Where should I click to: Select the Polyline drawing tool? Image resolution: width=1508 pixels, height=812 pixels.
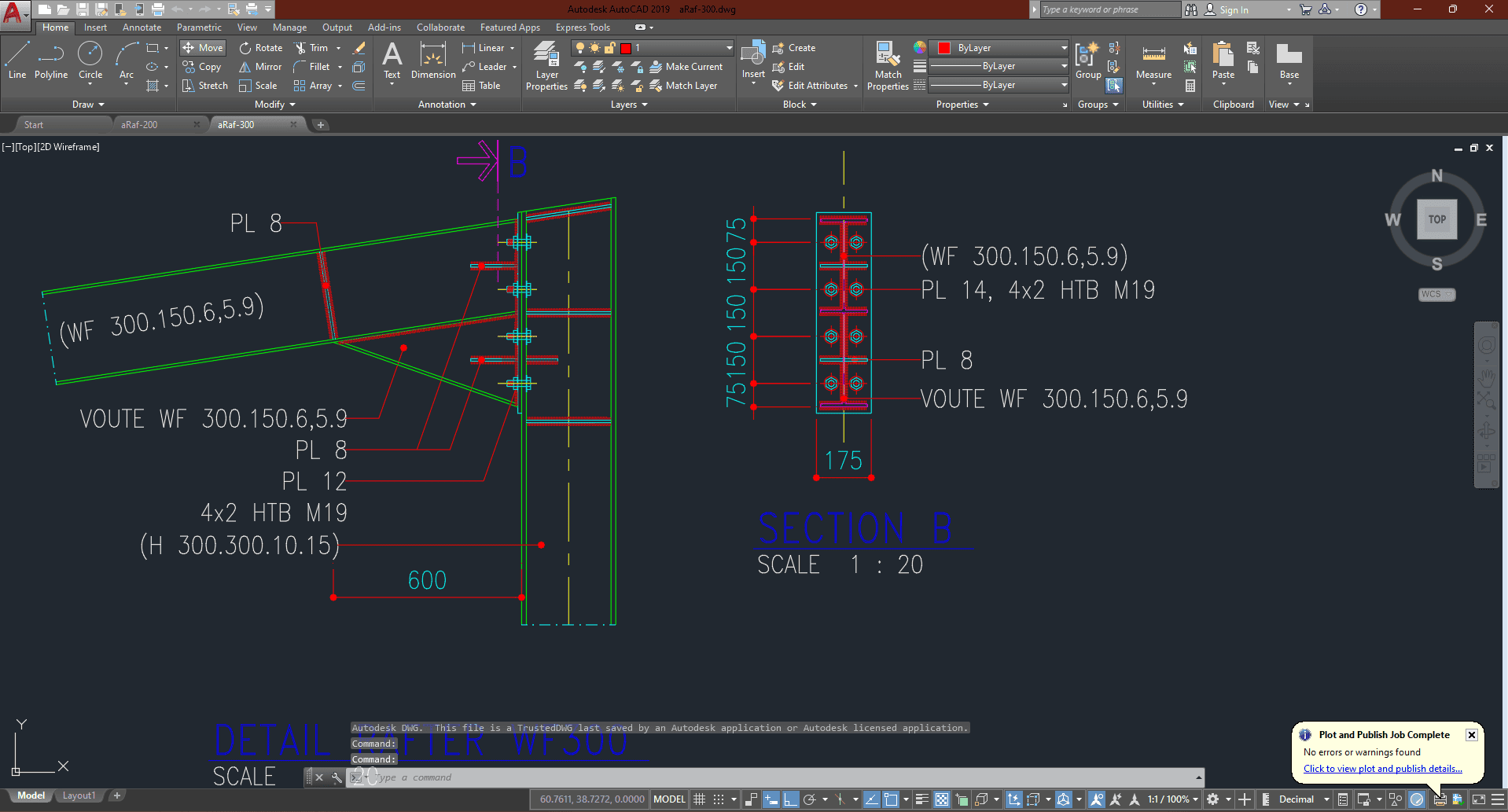coord(51,61)
